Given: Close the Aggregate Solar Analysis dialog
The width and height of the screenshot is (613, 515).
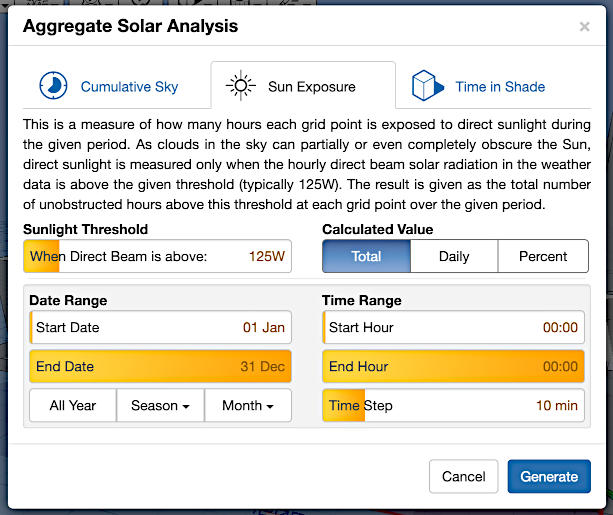Looking at the screenshot, I should tap(584, 27).
